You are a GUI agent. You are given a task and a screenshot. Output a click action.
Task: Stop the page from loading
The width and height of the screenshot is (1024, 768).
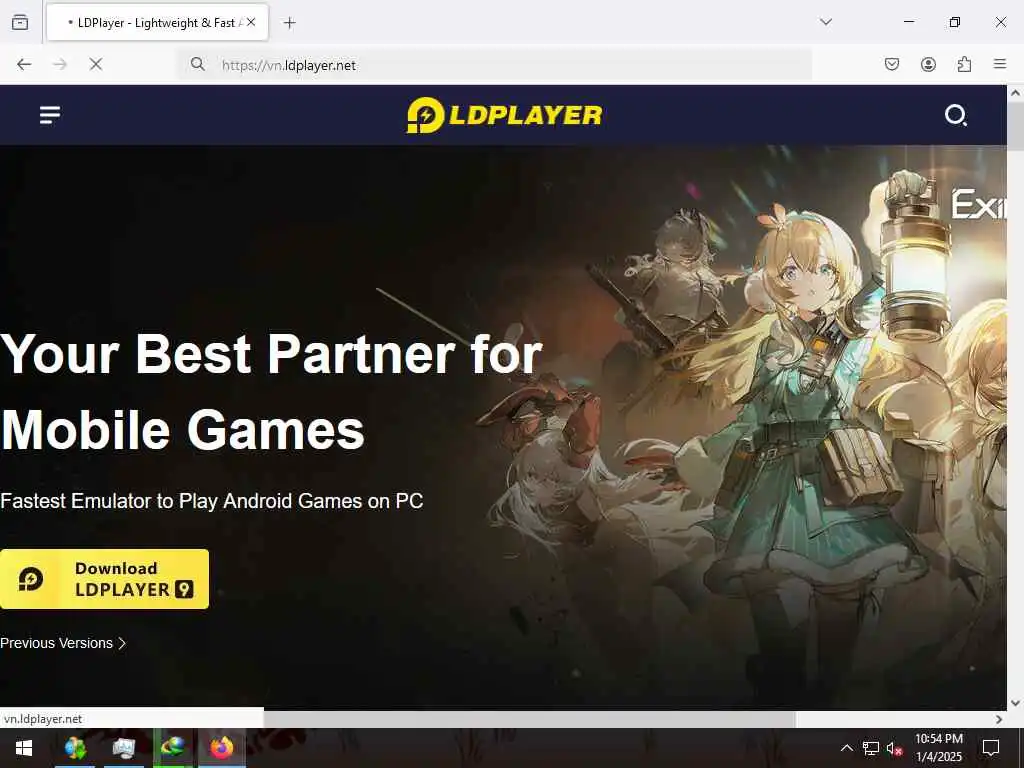click(96, 64)
